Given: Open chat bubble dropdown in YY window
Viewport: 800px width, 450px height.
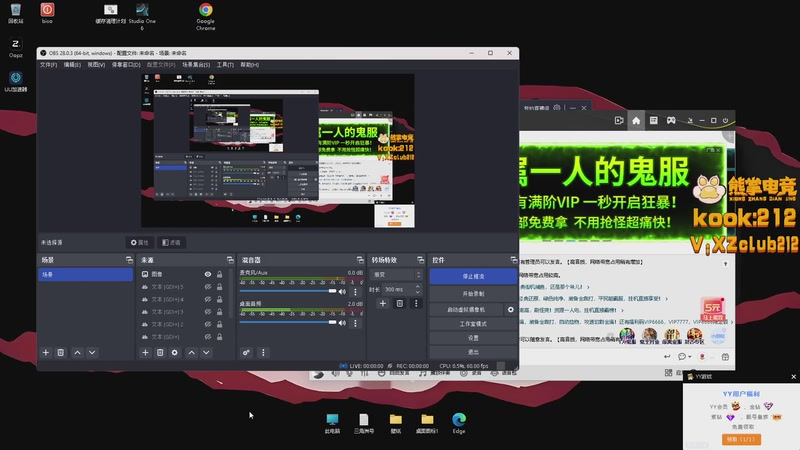Looking at the screenshot, I should (x=684, y=356).
